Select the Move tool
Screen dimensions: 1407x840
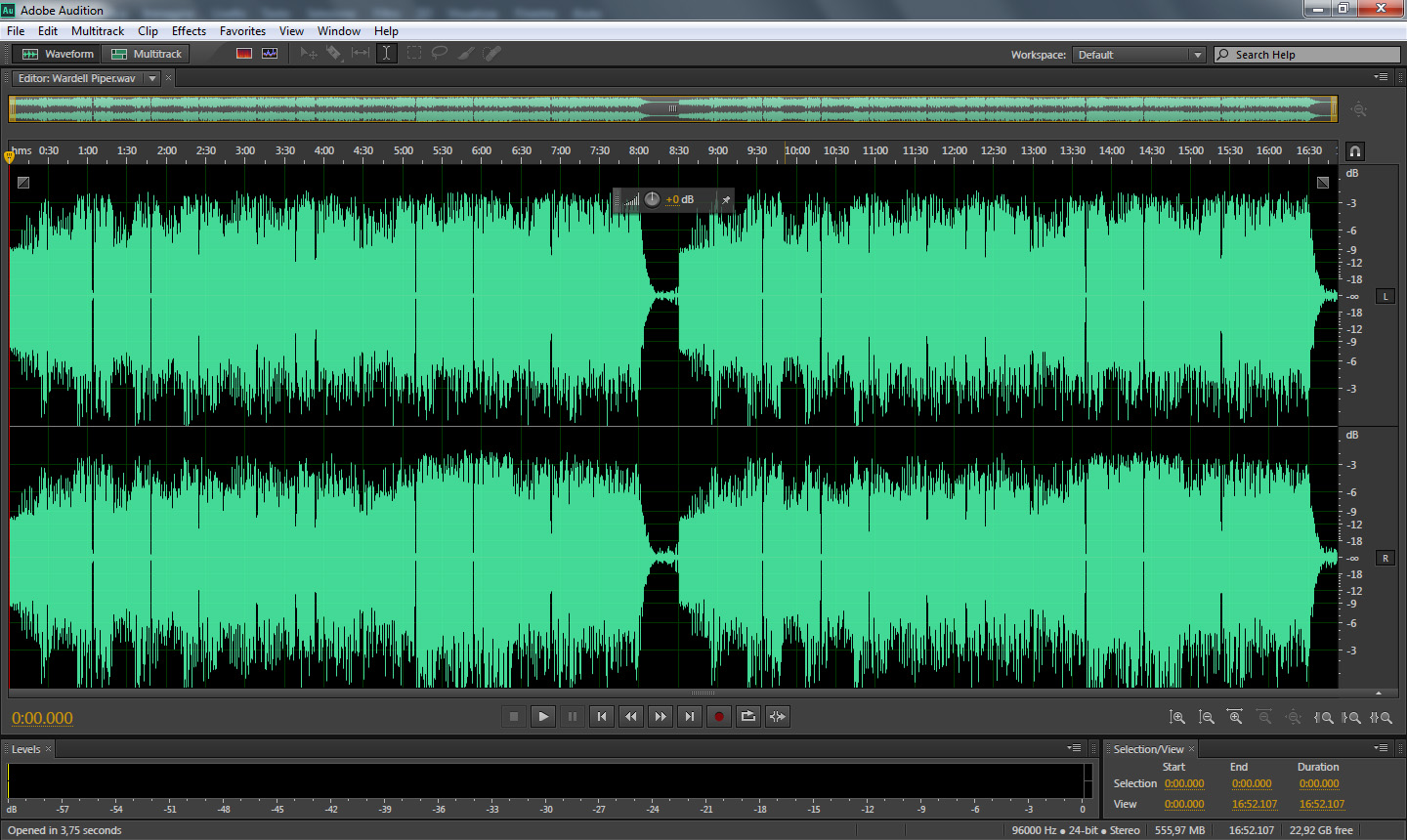pyautogui.click(x=309, y=54)
